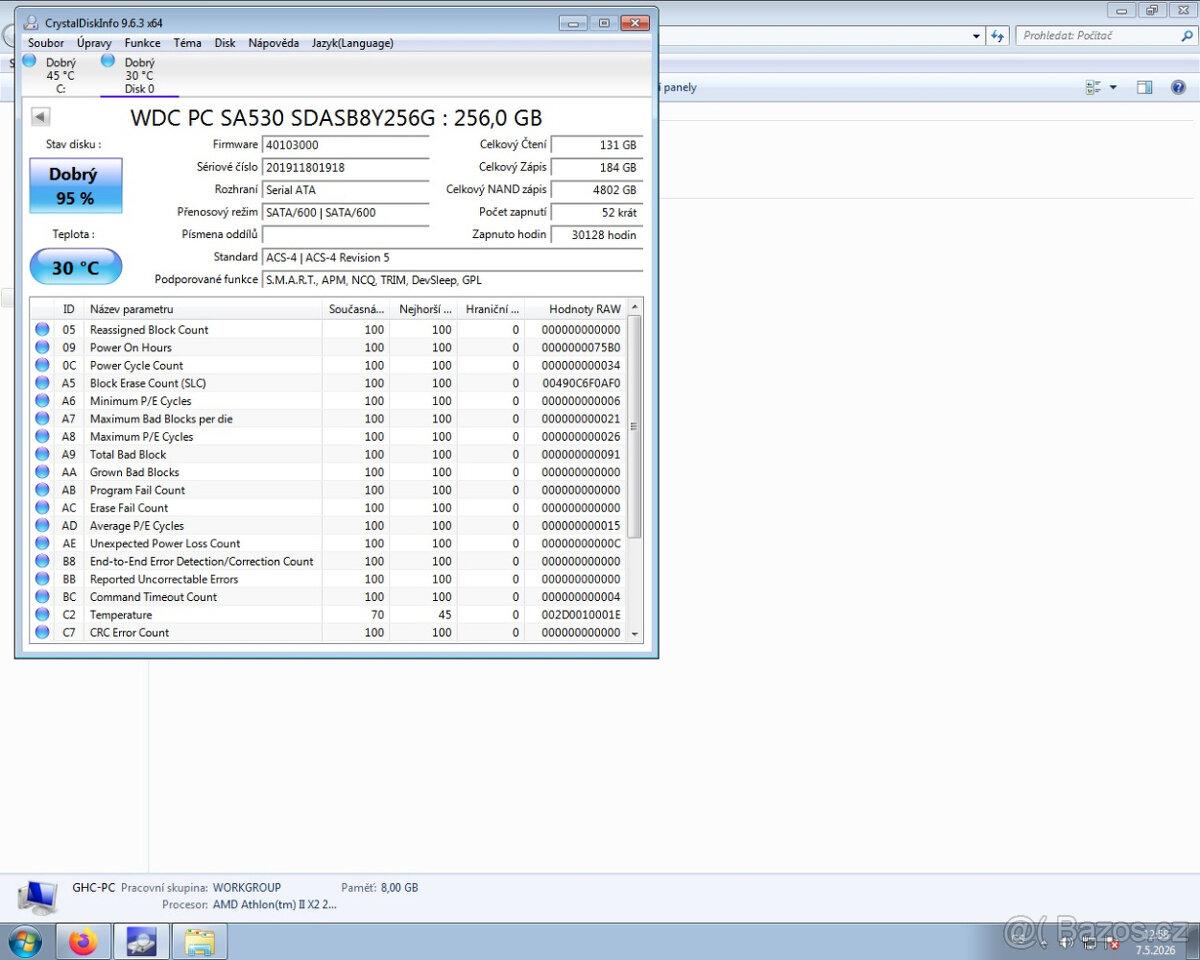1200x960 pixels.
Task: Click scroll-down arrow of SMART table
Action: coord(635,633)
